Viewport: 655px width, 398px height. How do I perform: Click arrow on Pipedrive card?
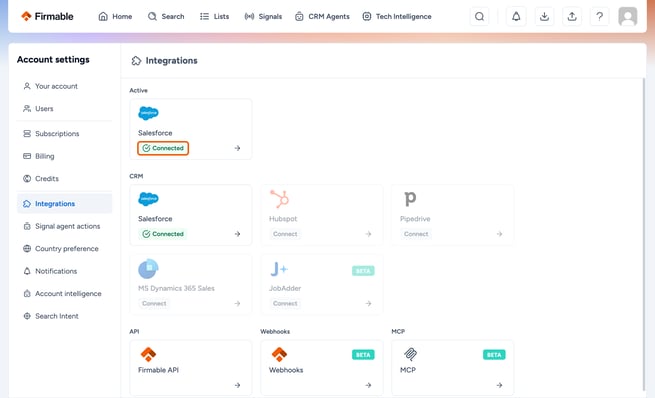click(499, 234)
